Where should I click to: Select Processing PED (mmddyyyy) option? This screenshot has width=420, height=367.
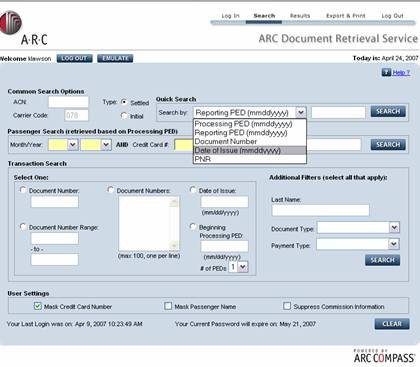tap(250, 124)
